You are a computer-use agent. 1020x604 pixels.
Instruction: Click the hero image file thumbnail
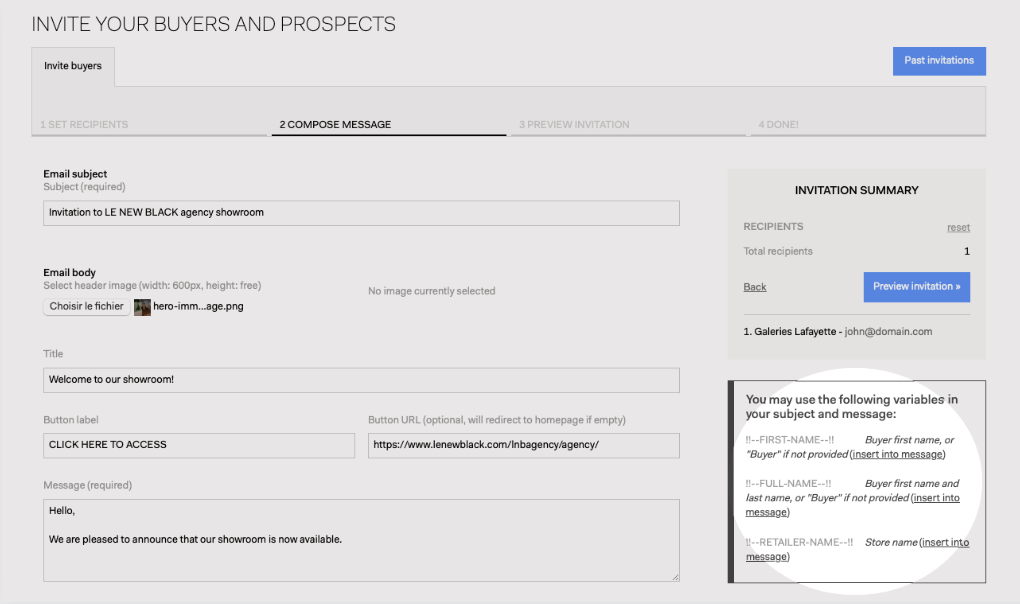(x=142, y=307)
